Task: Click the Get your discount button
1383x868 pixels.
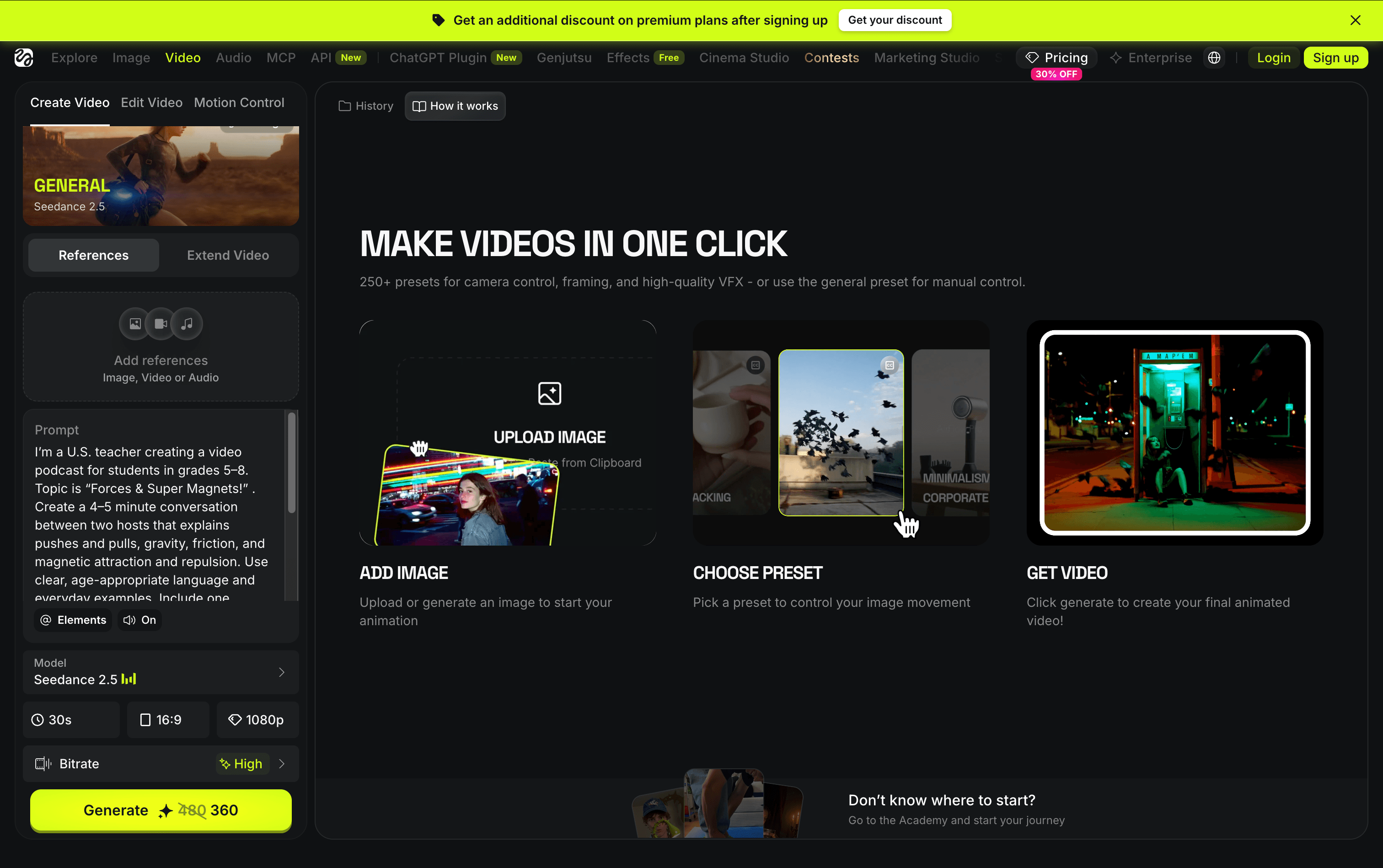Action: [x=895, y=20]
